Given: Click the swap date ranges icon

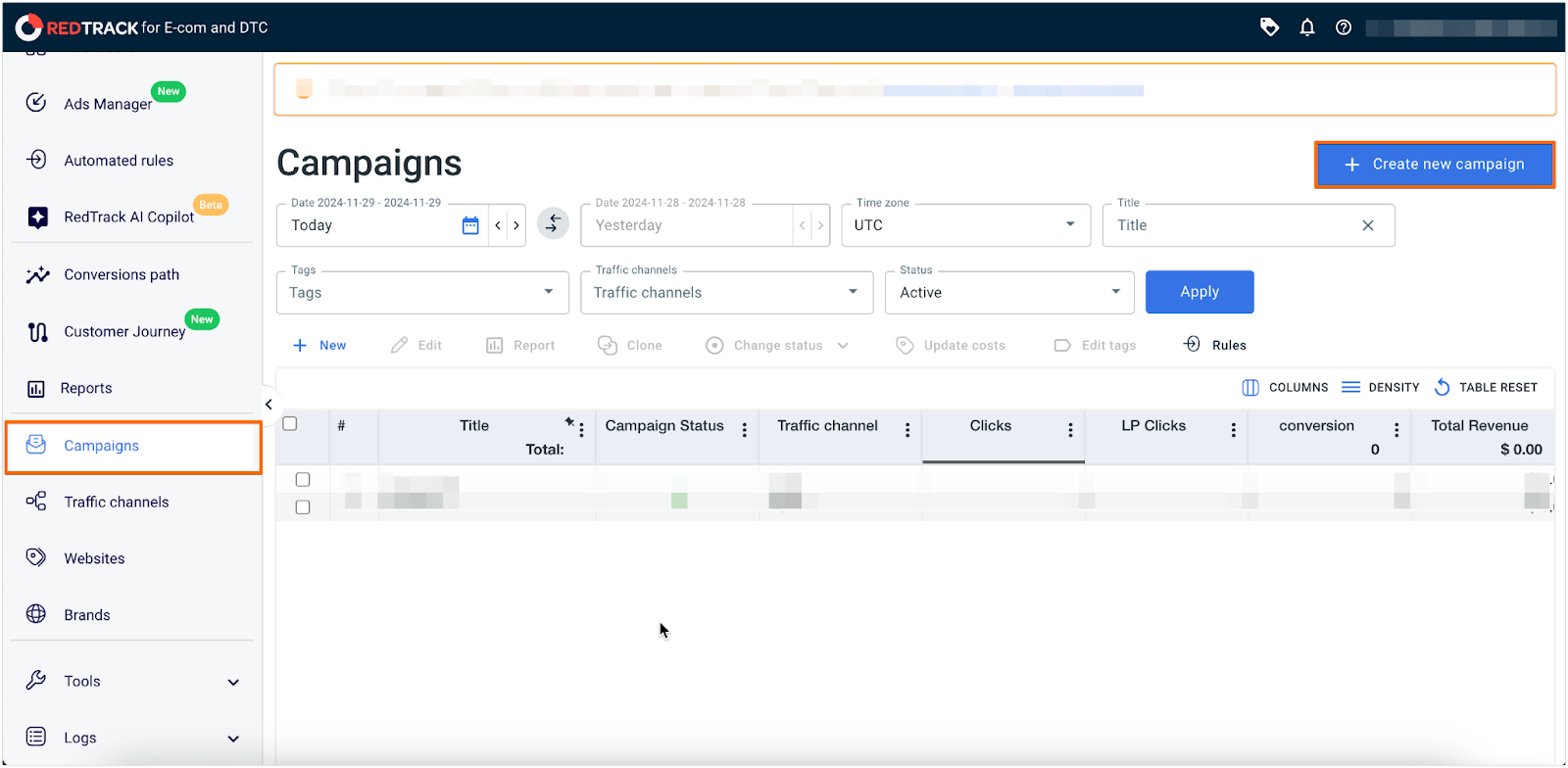Looking at the screenshot, I should click(x=553, y=224).
